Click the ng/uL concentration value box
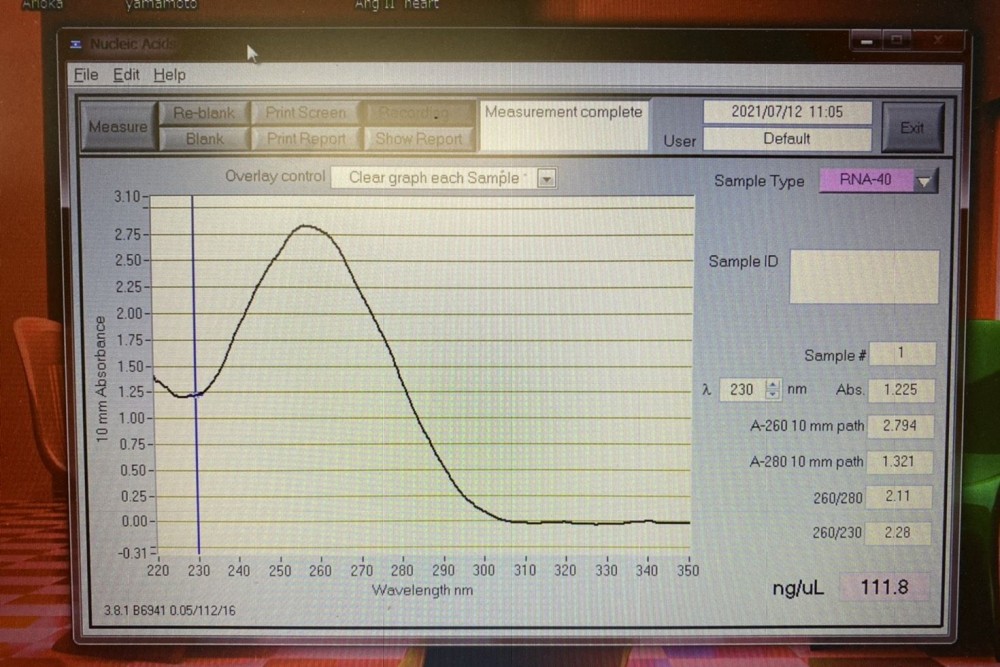The width and height of the screenshot is (1000, 667). tap(883, 587)
